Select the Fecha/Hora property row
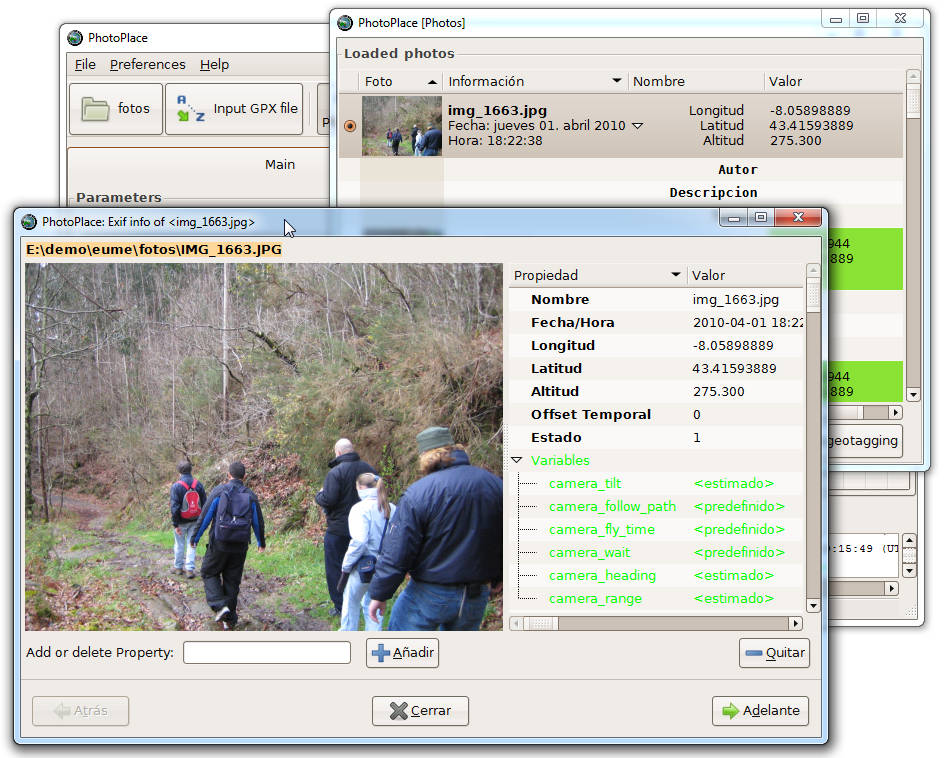Screen dimensions: 945x758 click(x=656, y=322)
